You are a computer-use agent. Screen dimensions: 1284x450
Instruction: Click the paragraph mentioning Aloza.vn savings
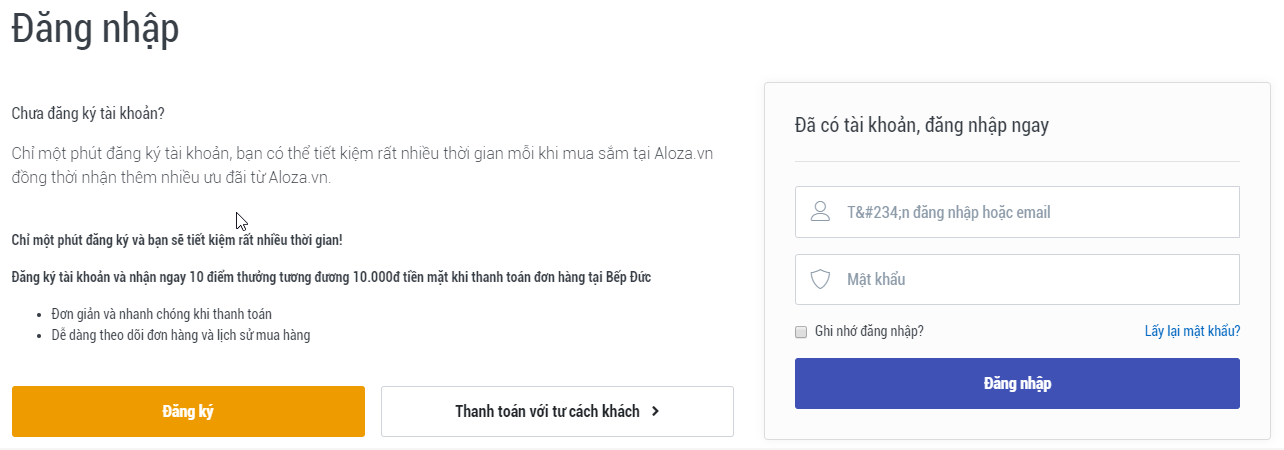pos(362,165)
